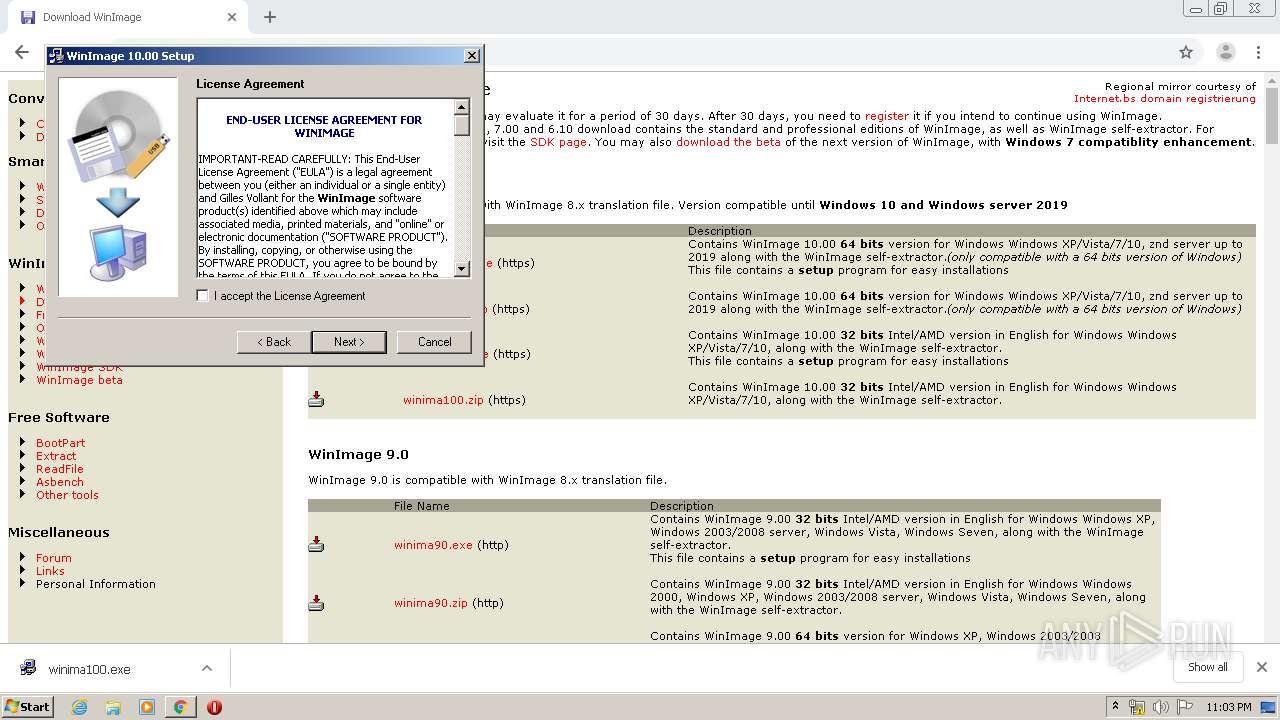Click download icon for winima90.exe
Image resolution: width=1280 pixels, height=720 pixels.
click(x=316, y=544)
